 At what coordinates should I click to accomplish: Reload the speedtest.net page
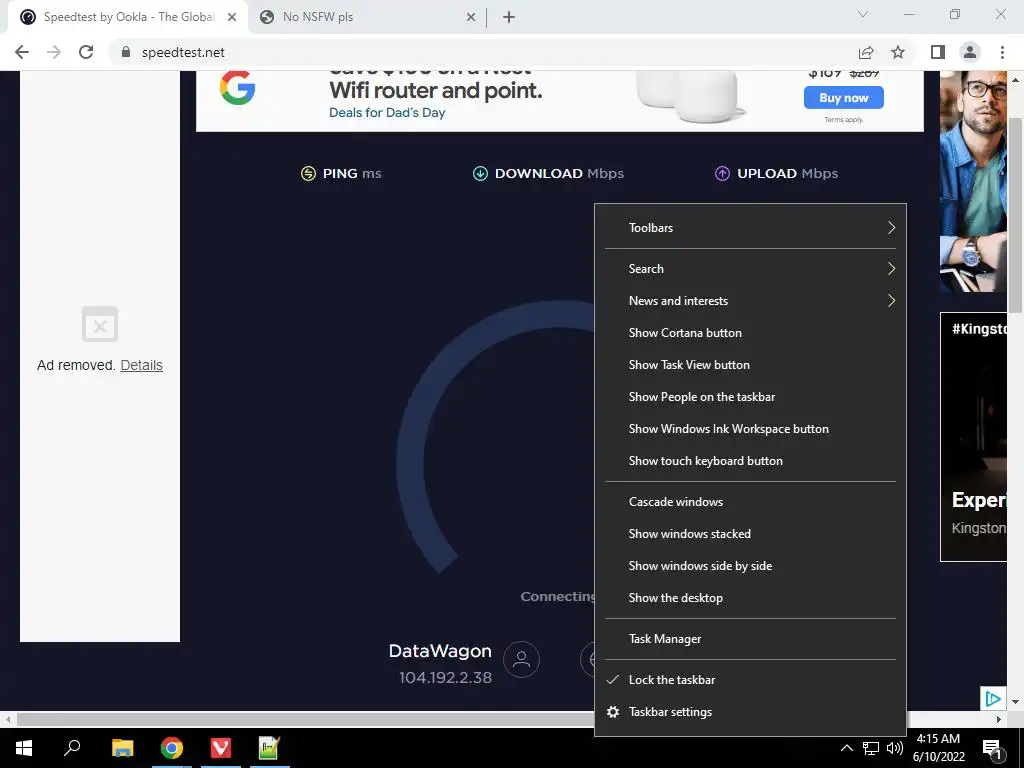pos(86,52)
